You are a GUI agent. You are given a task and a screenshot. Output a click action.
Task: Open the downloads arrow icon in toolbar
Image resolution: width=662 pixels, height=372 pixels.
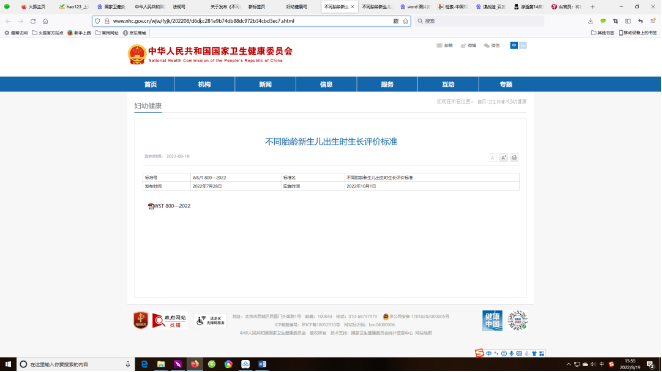click(x=590, y=21)
